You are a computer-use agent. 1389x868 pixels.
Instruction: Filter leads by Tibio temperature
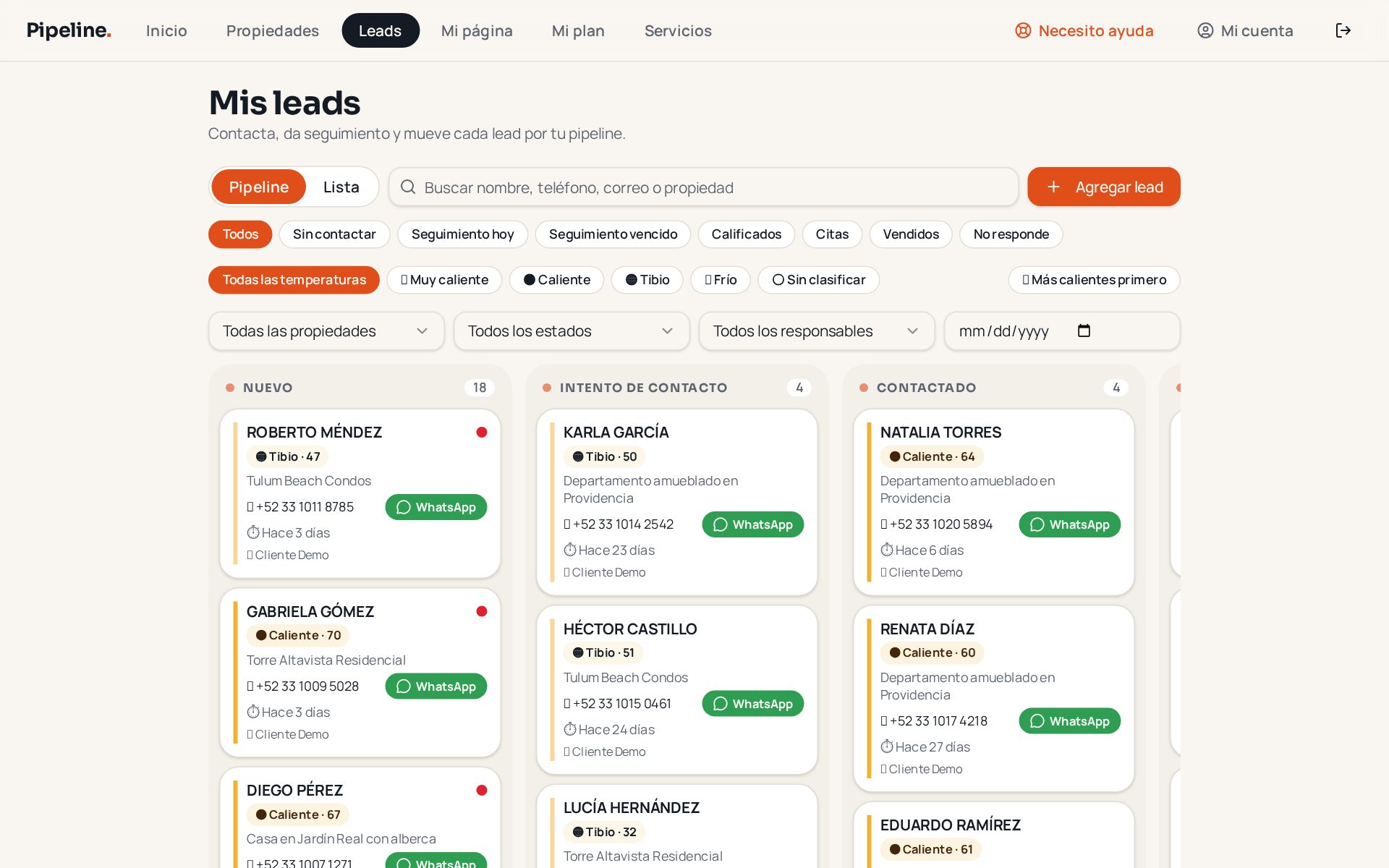[x=647, y=280]
